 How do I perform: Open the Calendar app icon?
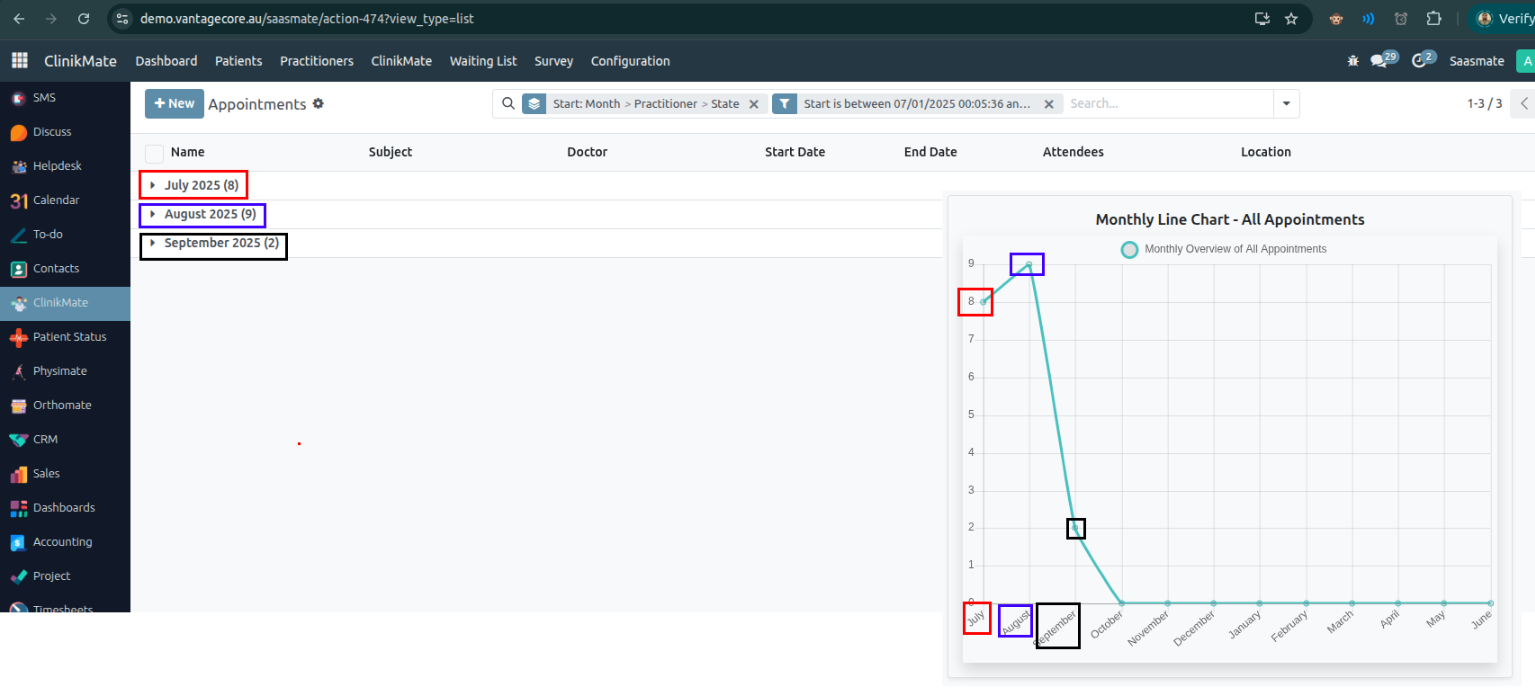(19, 201)
